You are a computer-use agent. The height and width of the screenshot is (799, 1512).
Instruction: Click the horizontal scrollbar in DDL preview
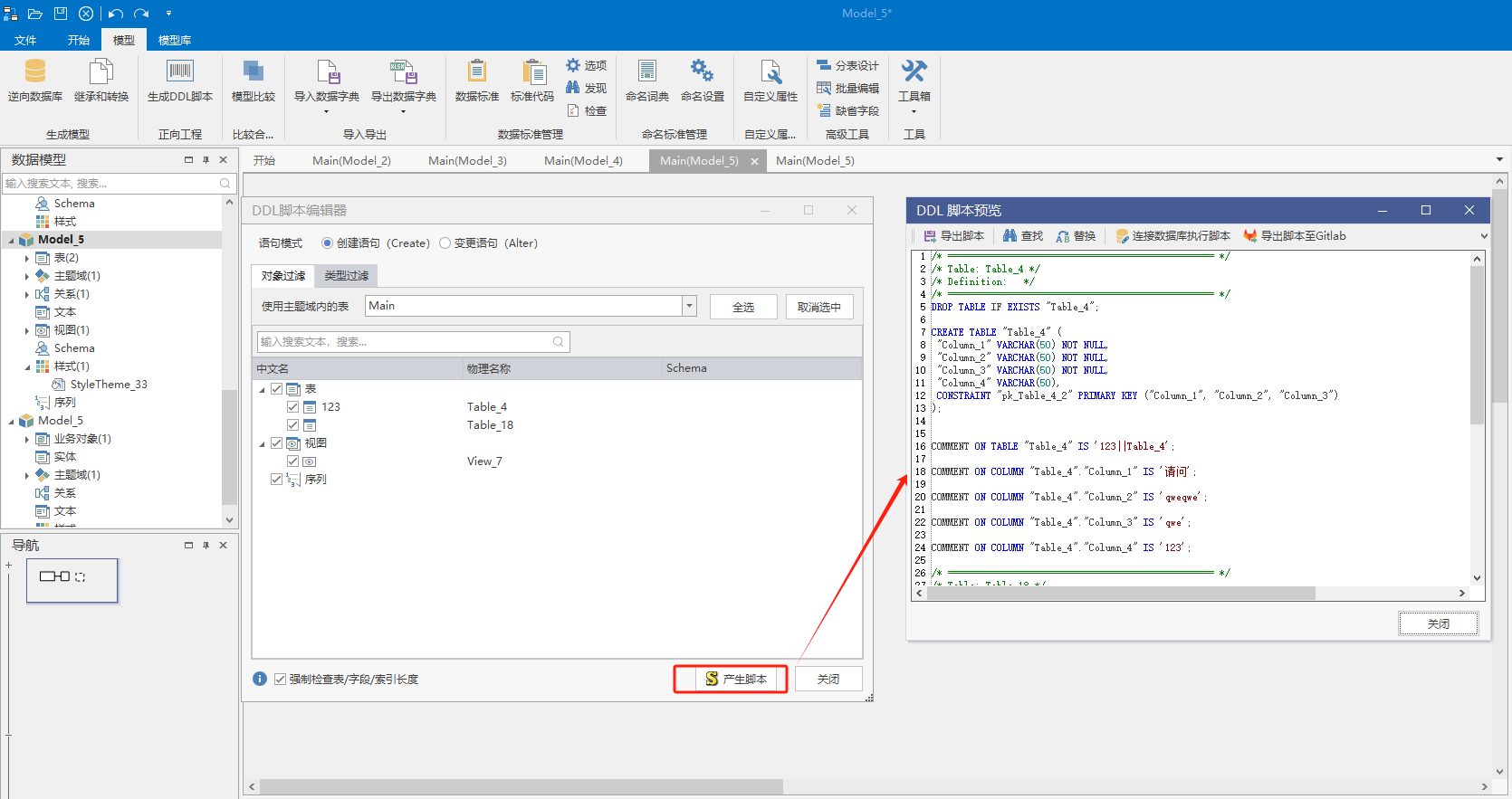tap(1123, 594)
